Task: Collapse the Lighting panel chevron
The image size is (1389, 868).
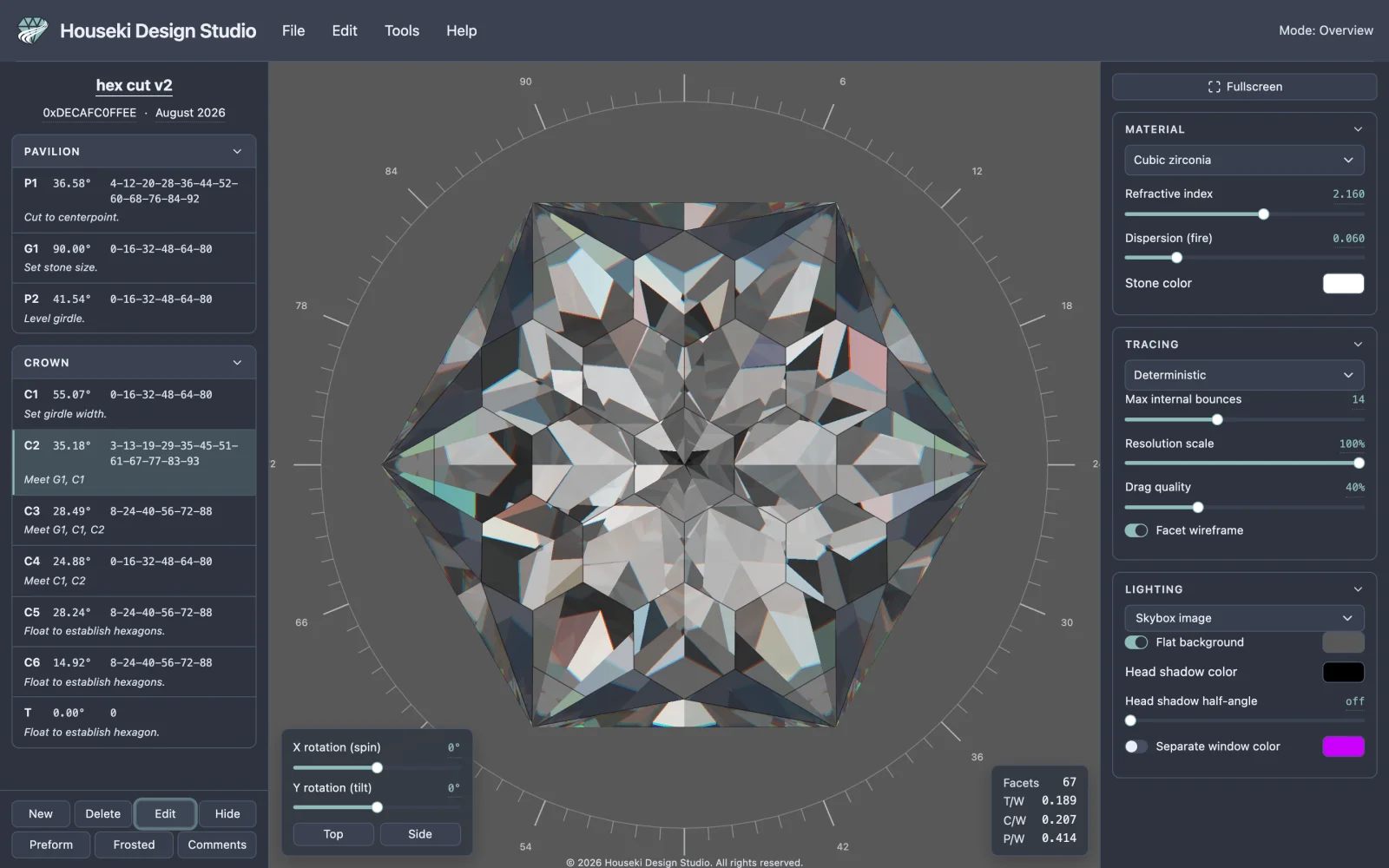Action: coord(1358,589)
